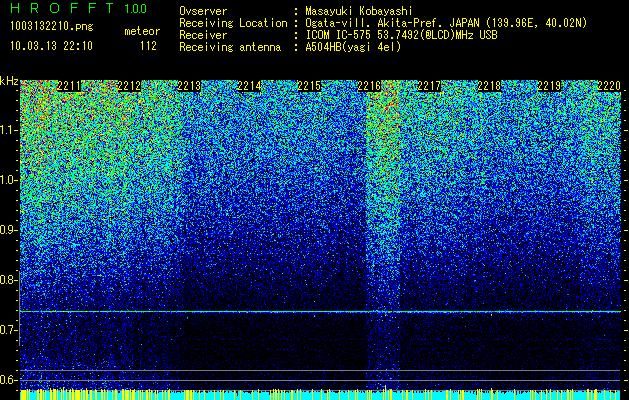Click the HROFFT 1.0.0 title text
Screen dimensions: 629x400
(79, 8)
